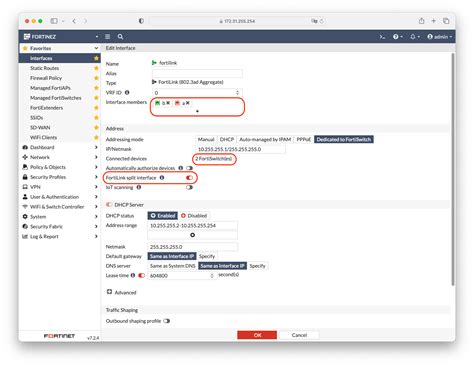Toggle FortiLink split interface

tap(189, 178)
